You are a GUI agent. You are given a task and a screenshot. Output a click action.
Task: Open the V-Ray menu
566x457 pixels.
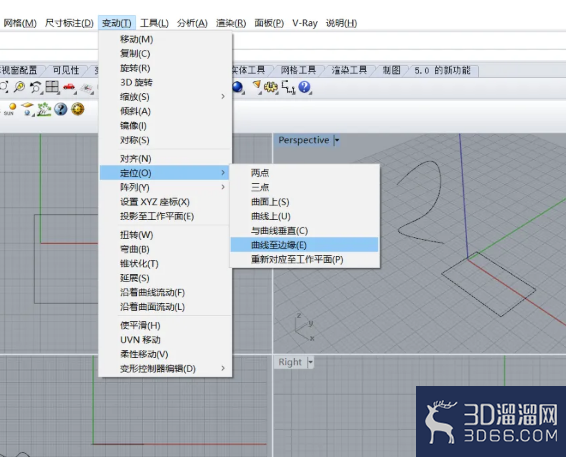[x=305, y=23]
